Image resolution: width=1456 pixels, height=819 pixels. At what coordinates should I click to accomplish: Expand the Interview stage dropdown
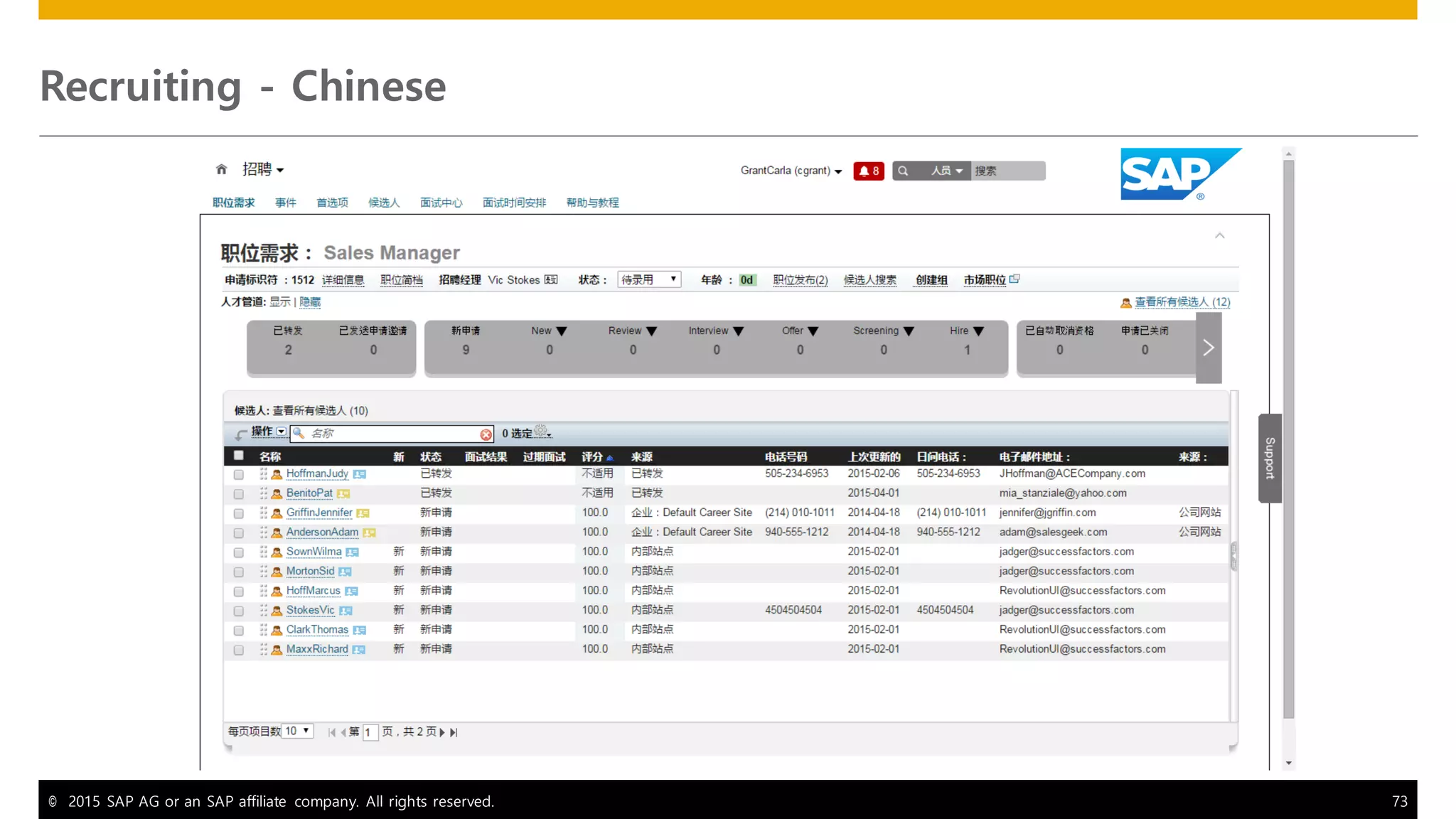pyautogui.click(x=738, y=331)
